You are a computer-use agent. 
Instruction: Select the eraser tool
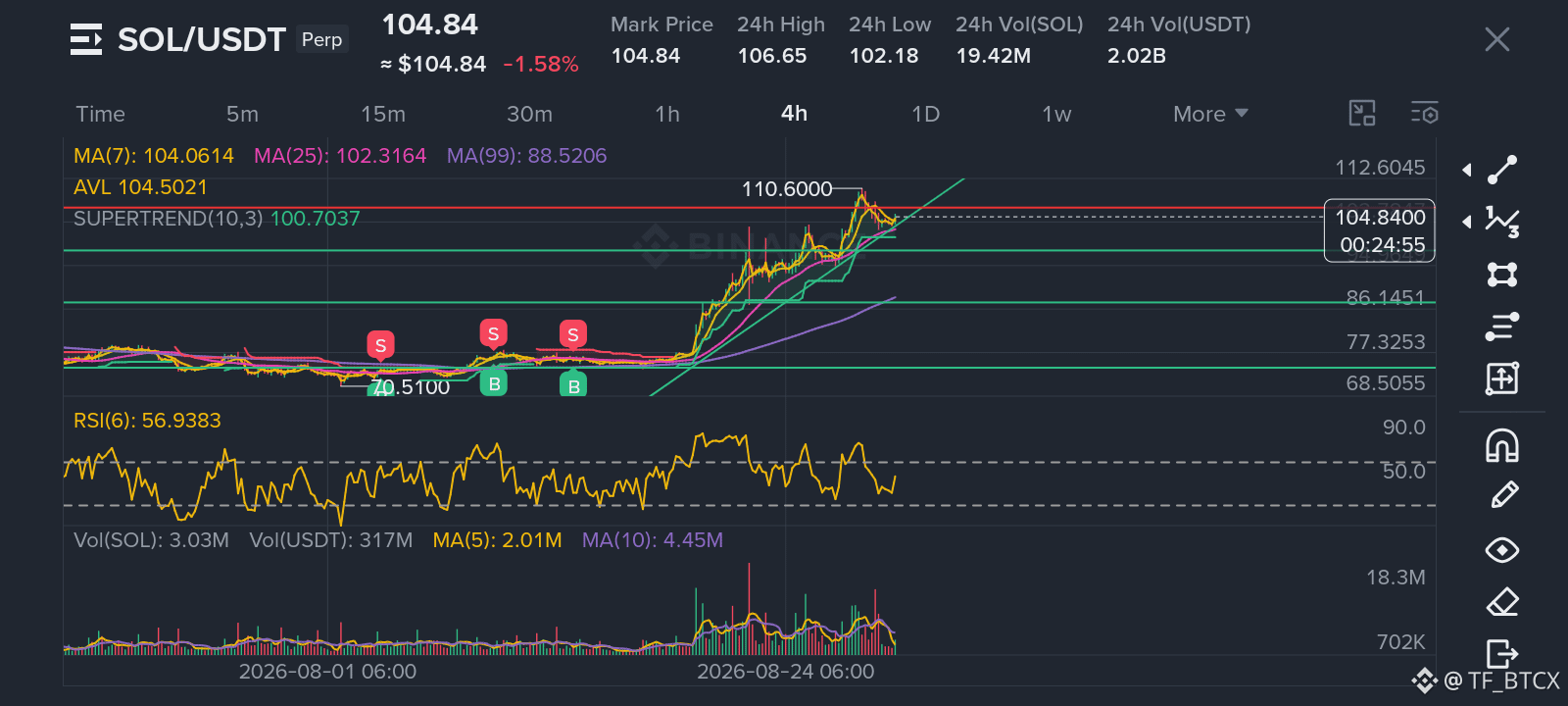1502,601
